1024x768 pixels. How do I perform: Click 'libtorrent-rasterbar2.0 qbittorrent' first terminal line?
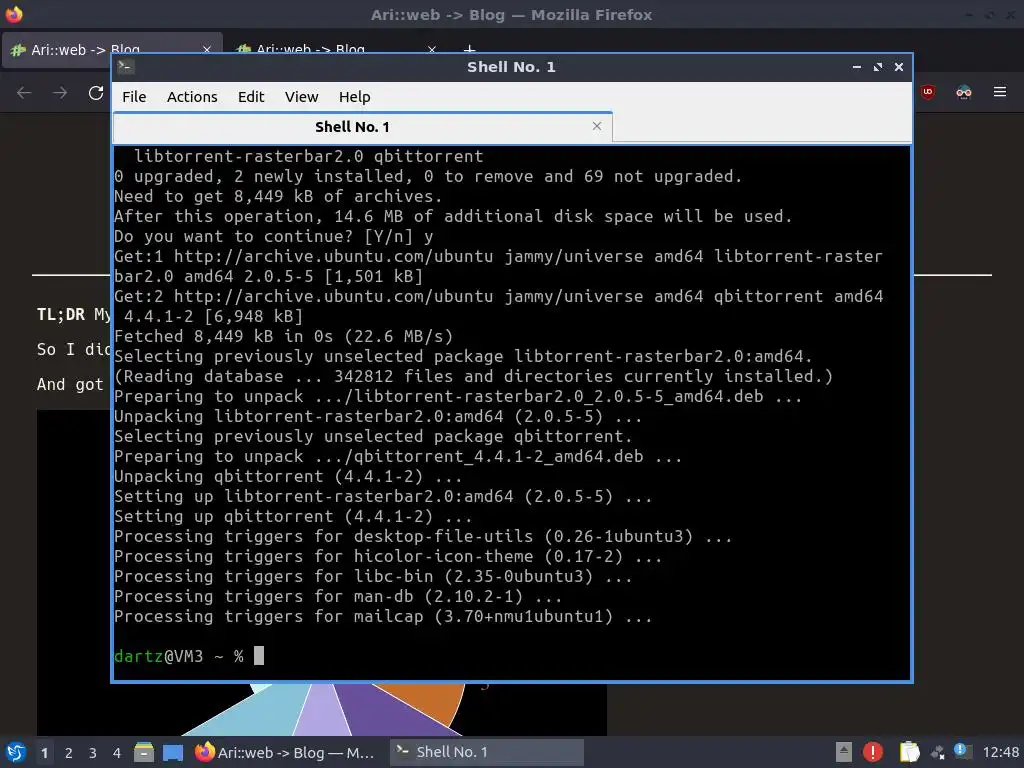coord(309,157)
